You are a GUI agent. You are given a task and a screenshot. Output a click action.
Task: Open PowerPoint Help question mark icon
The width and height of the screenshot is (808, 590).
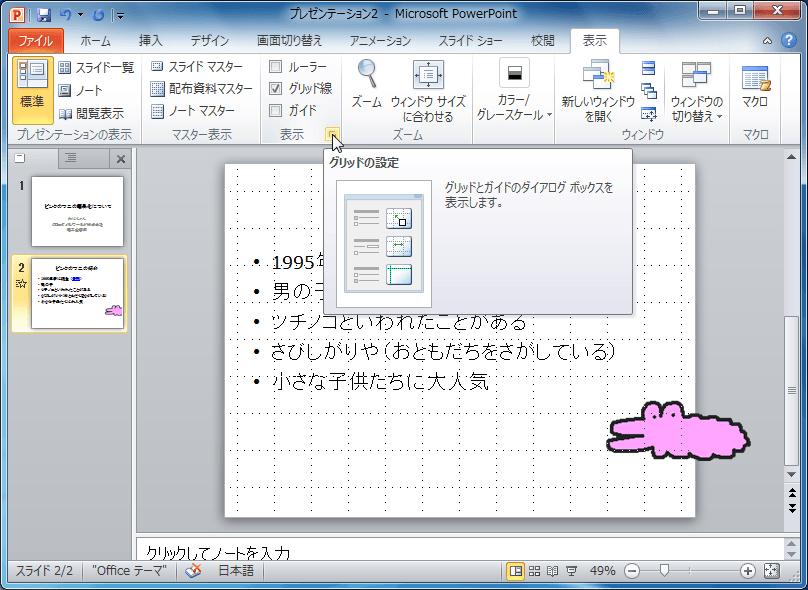789,40
